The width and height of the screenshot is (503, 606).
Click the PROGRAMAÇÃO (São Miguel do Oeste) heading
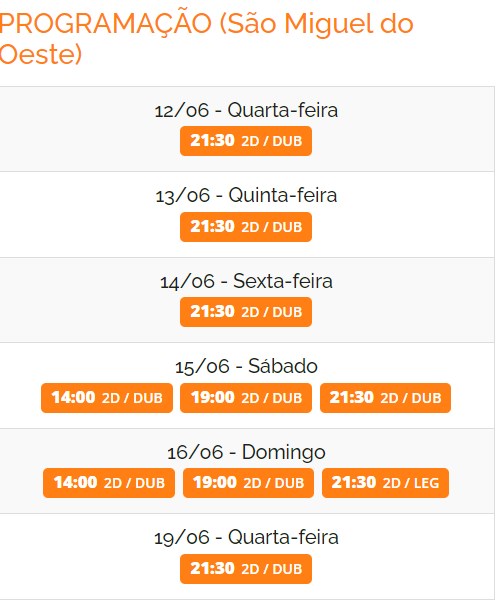click(x=206, y=39)
